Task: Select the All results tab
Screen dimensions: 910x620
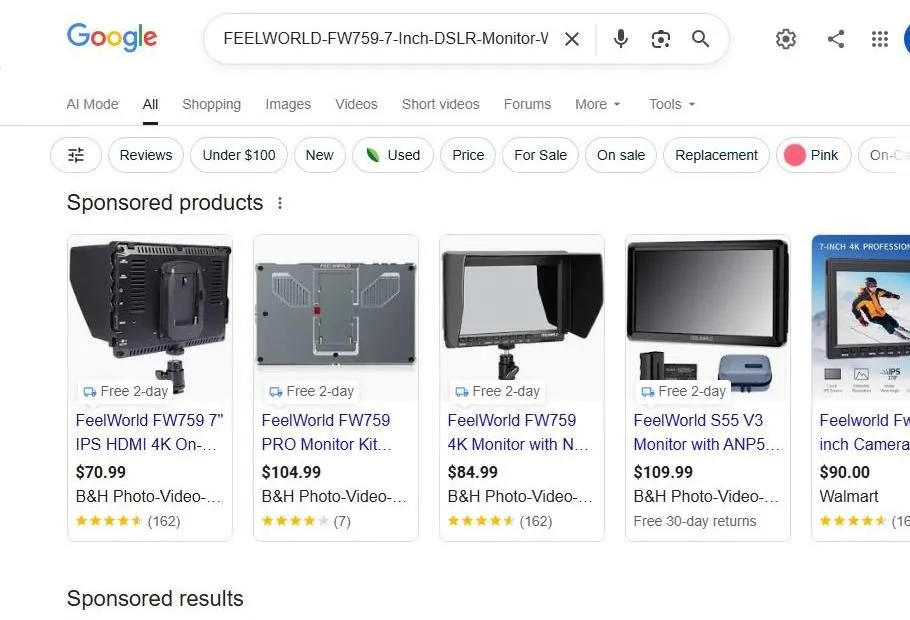Action: (150, 104)
